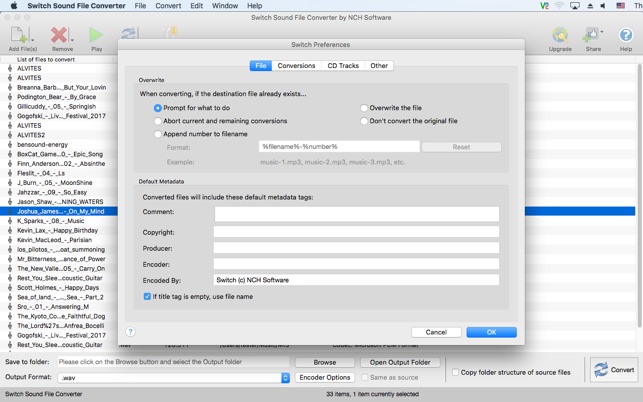Image resolution: width=643 pixels, height=402 pixels.
Task: Switch to the Conversions tab
Action: 296,66
